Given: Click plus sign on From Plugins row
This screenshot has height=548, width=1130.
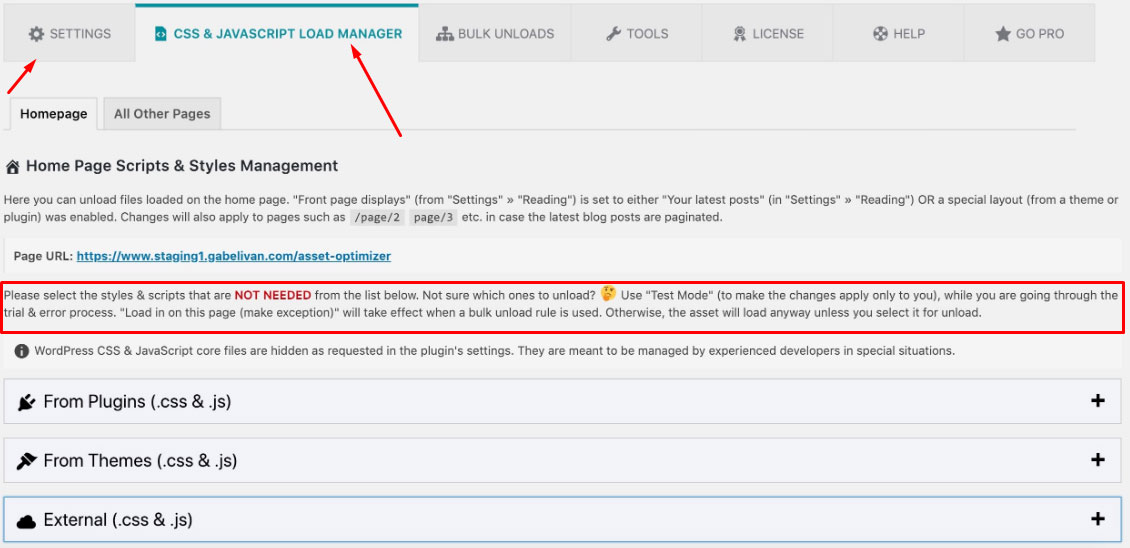Looking at the screenshot, I should (1098, 401).
